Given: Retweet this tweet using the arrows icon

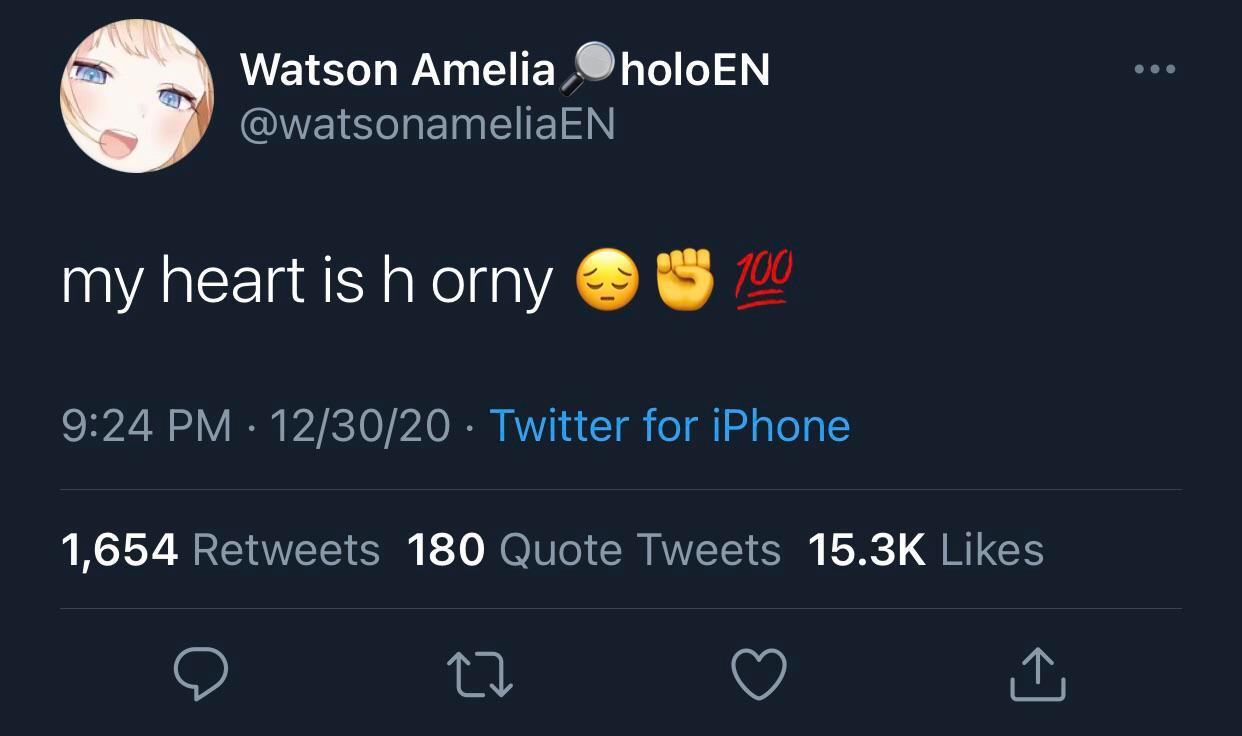Looking at the screenshot, I should (480, 675).
